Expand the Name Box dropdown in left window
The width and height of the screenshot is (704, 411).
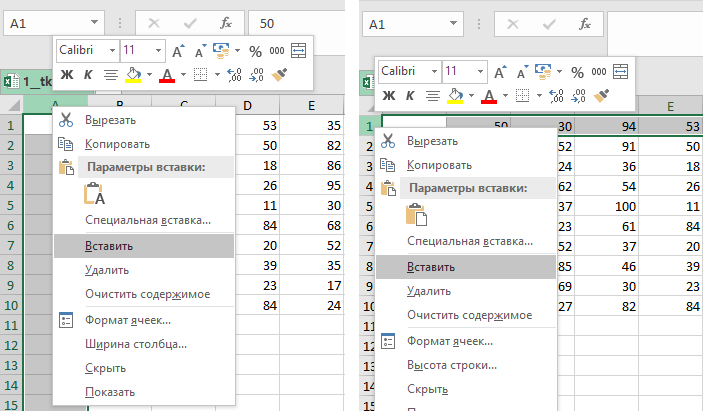(x=95, y=22)
